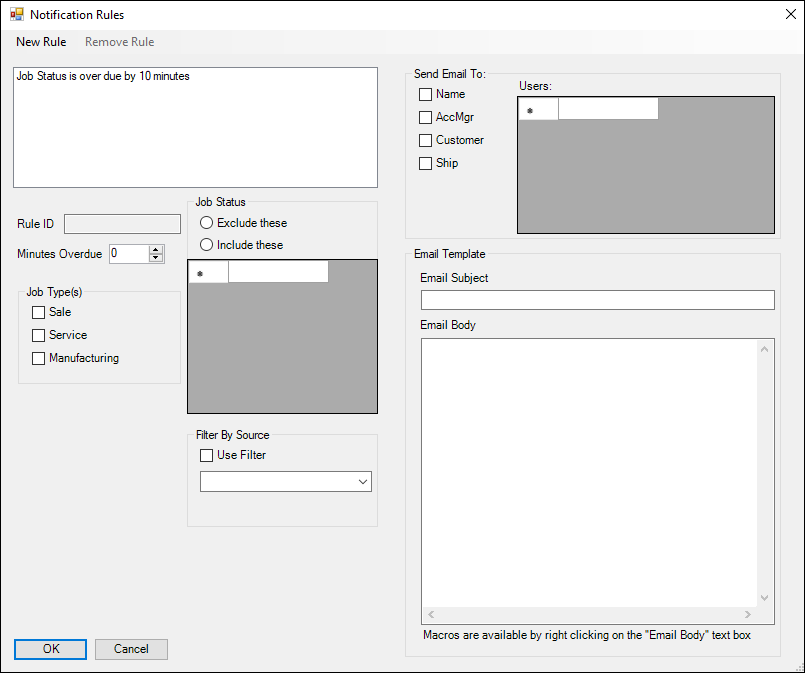
Task: Click New Rule in the toolbar
Action: [x=41, y=42]
